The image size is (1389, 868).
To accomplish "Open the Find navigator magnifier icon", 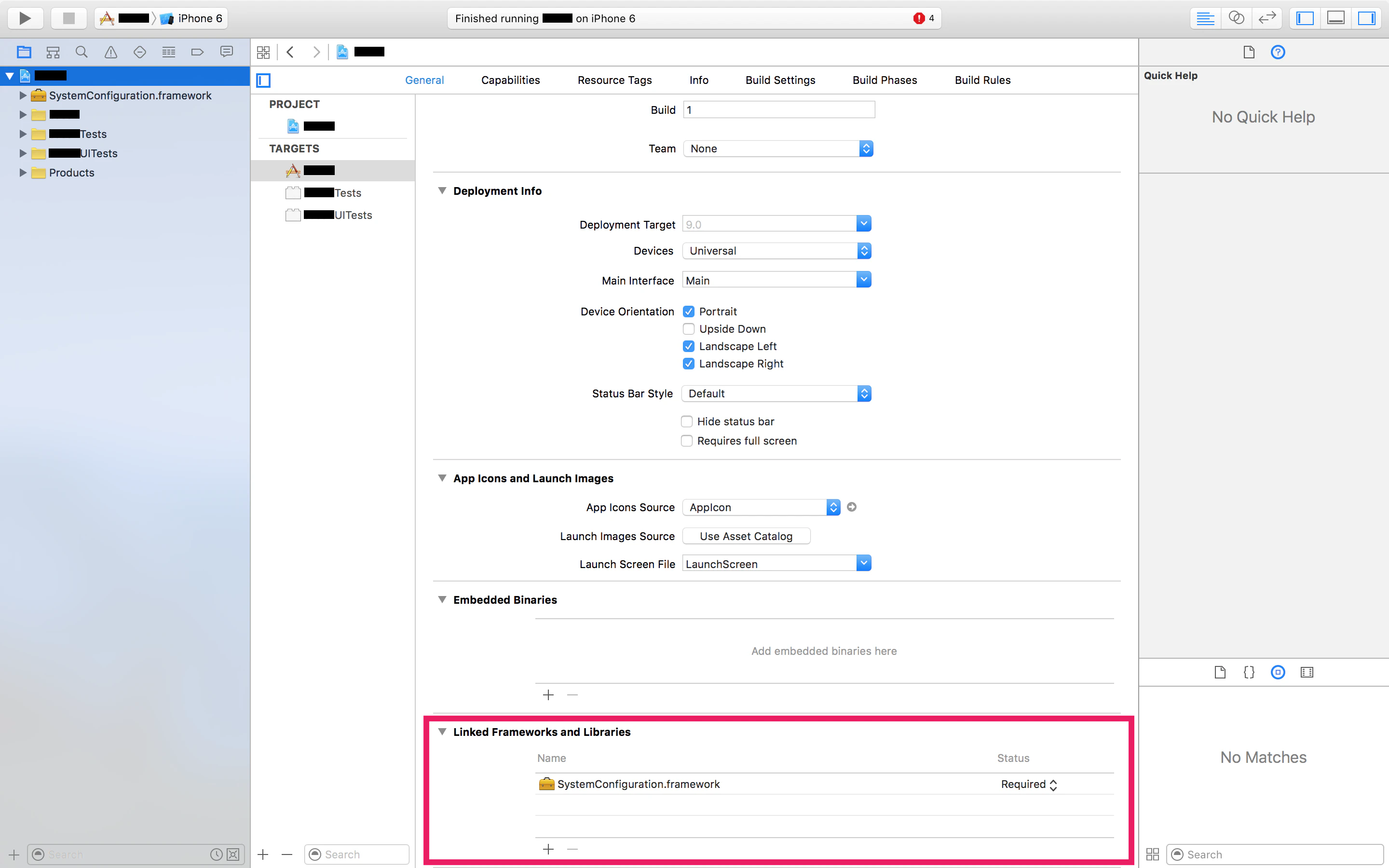I will point(82,52).
